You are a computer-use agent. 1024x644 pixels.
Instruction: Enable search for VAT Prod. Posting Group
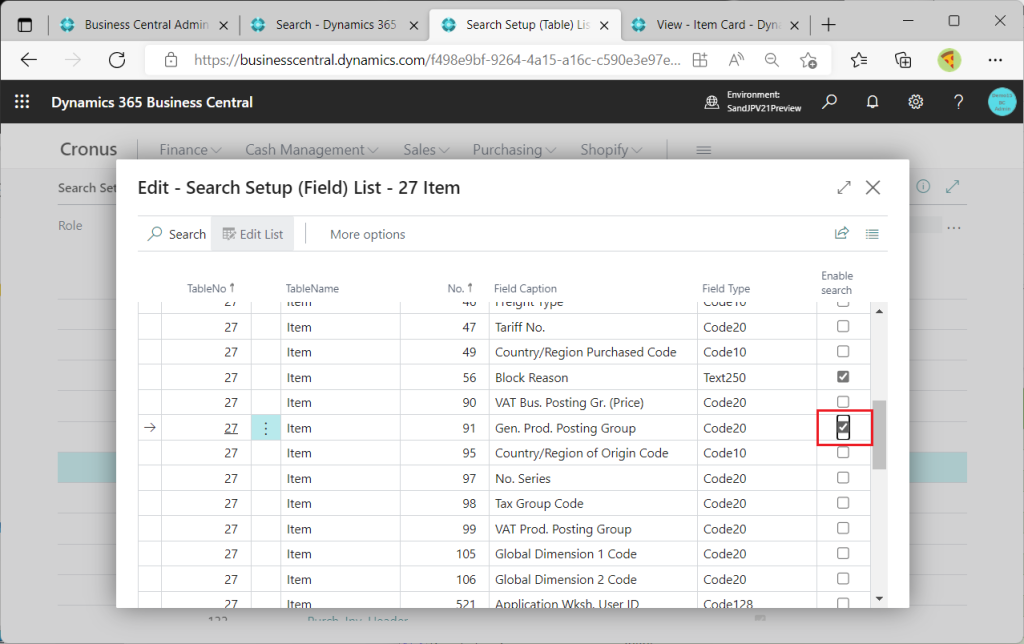(843, 528)
